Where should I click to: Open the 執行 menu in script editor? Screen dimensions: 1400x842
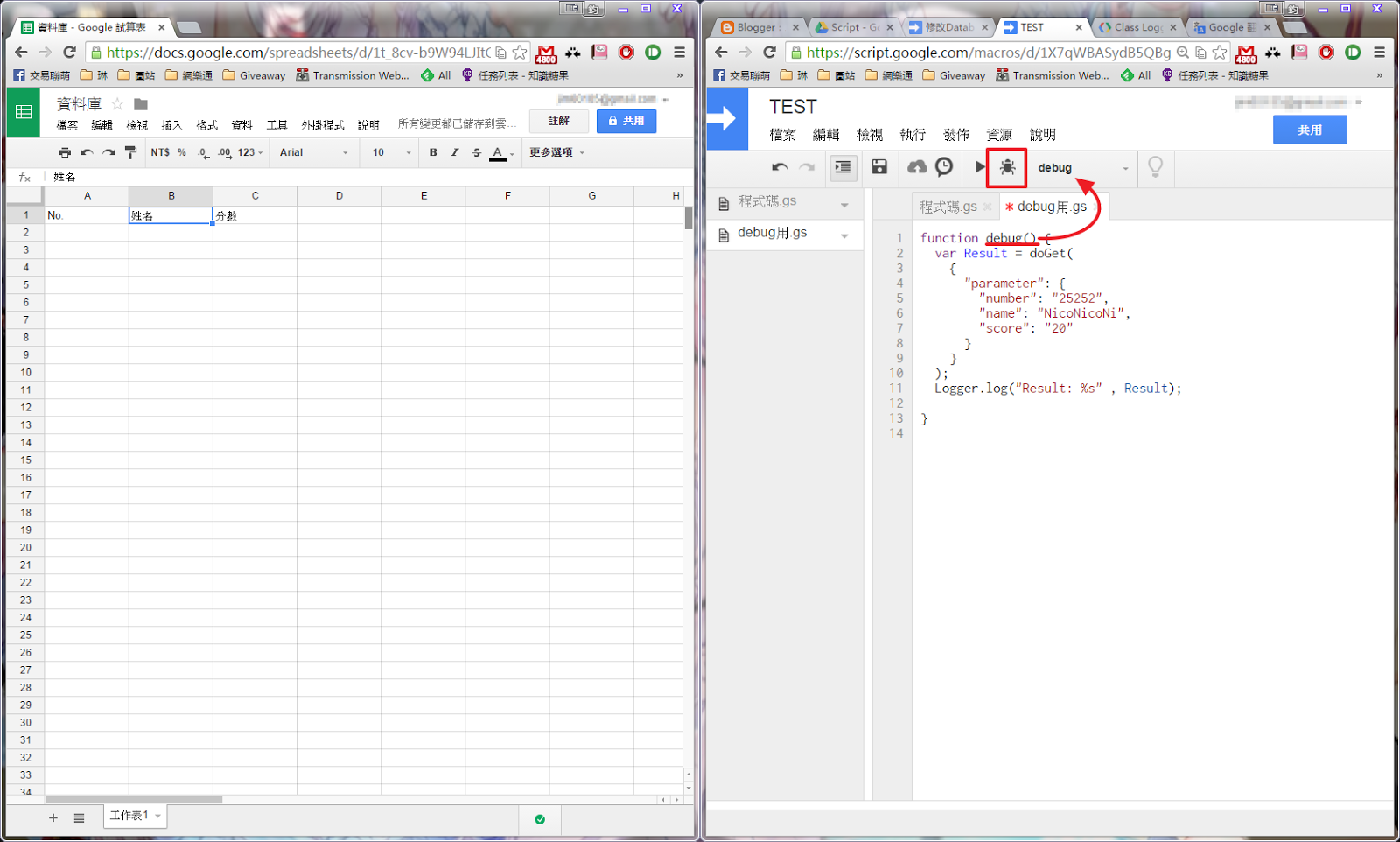(x=912, y=135)
